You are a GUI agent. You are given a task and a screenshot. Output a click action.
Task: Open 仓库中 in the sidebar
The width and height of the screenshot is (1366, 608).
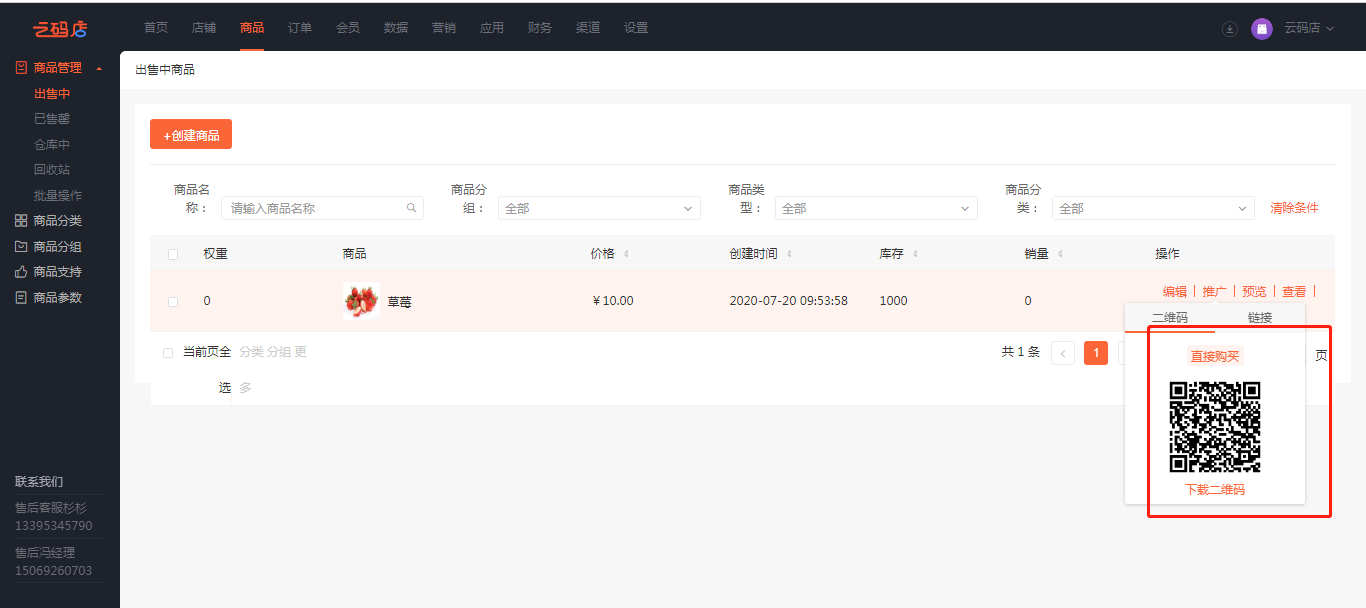52,145
